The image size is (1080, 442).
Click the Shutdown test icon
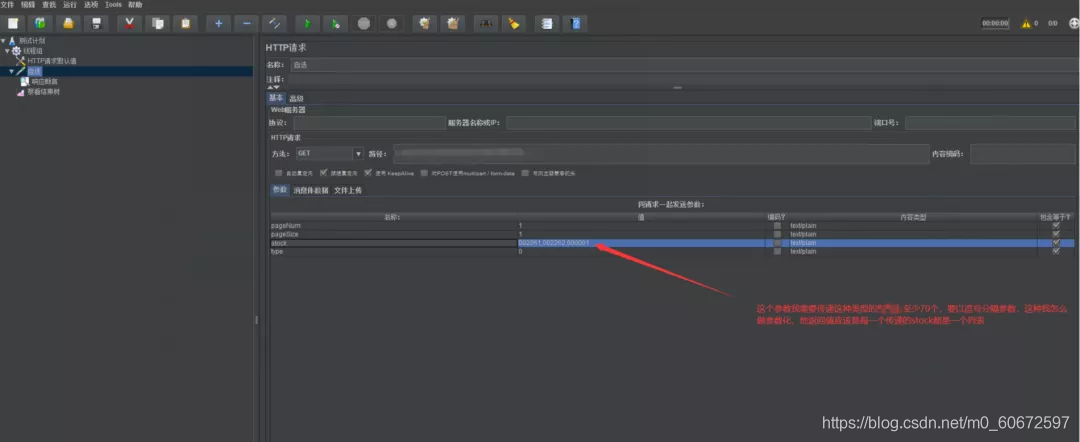(392, 23)
